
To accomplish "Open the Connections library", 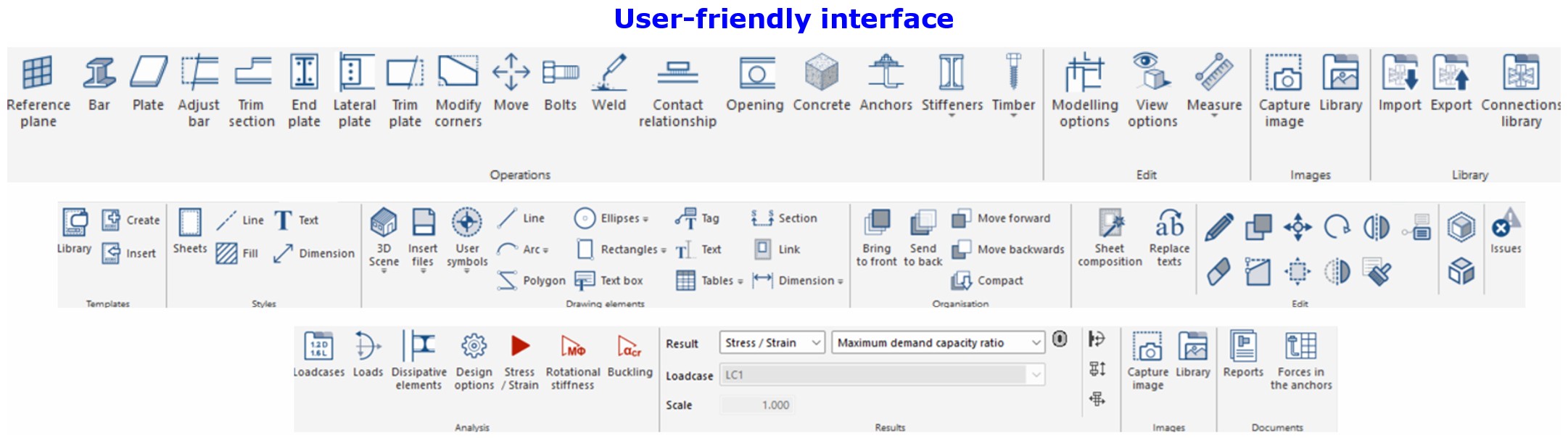I will tap(1521, 91).
